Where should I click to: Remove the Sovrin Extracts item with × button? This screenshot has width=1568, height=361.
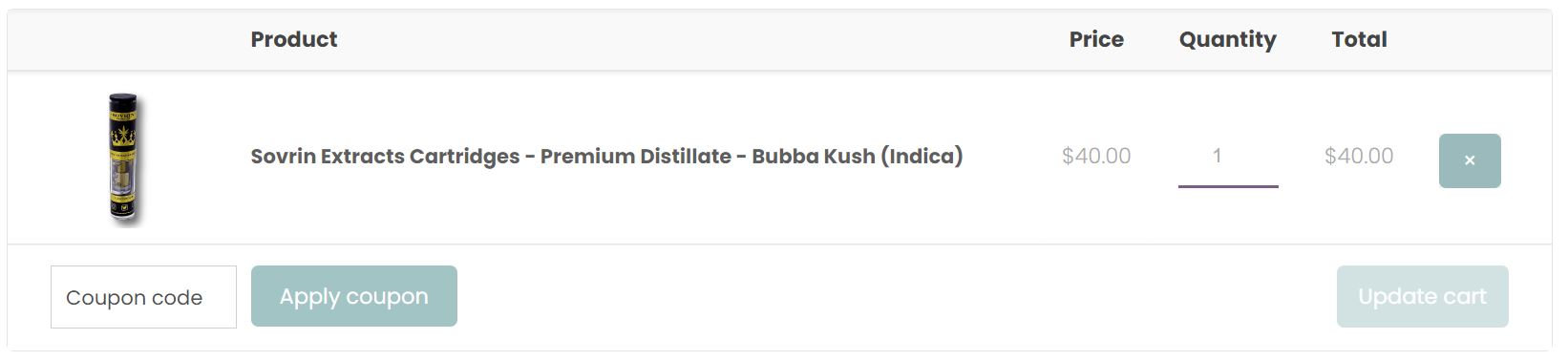coord(1470,160)
